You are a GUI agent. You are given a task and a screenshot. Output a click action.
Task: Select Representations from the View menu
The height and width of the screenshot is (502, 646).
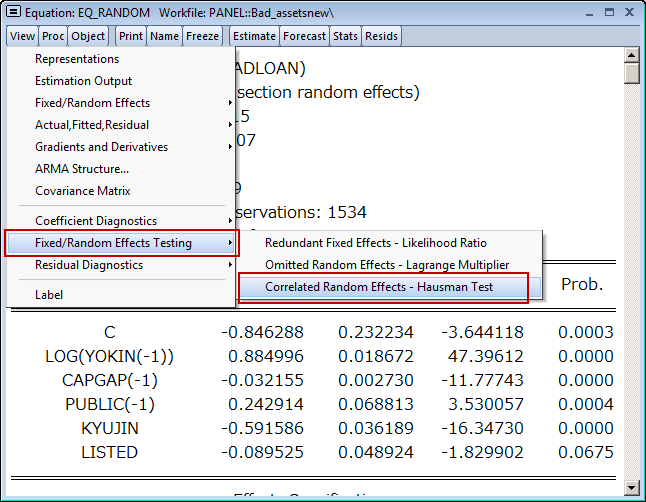coord(77,59)
